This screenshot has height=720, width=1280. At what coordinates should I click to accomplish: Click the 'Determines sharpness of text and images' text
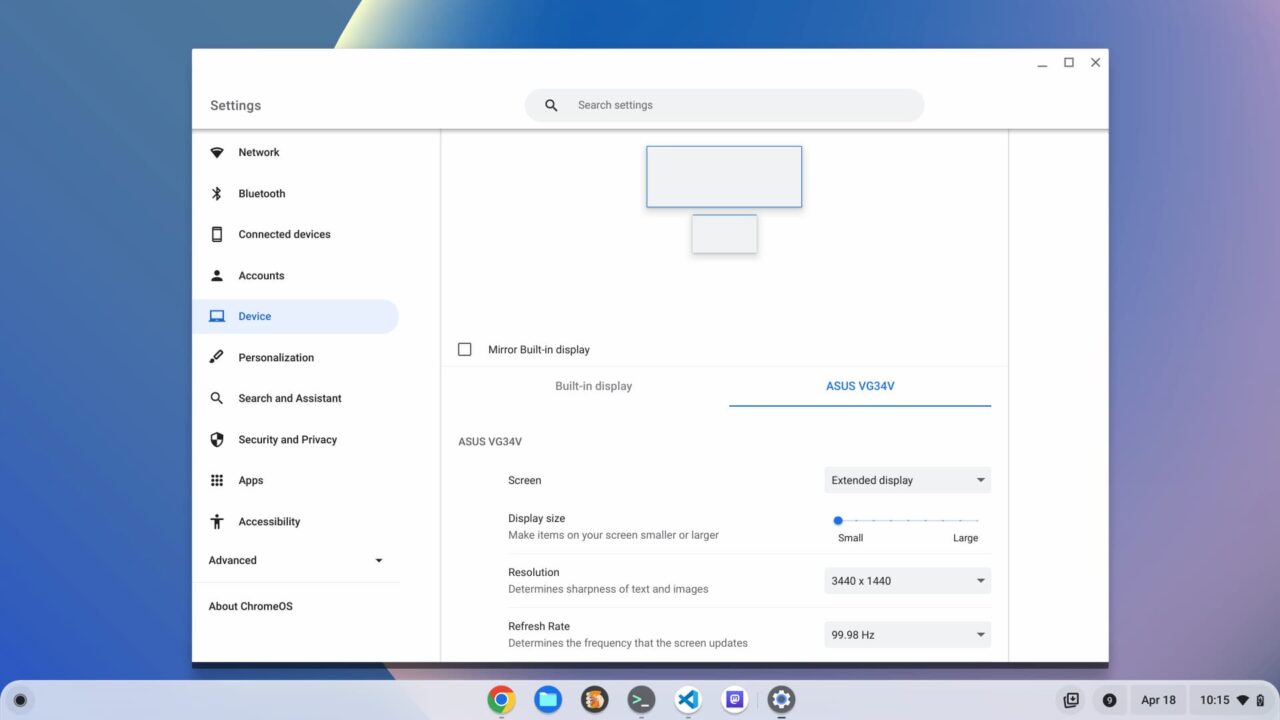[x=608, y=589]
